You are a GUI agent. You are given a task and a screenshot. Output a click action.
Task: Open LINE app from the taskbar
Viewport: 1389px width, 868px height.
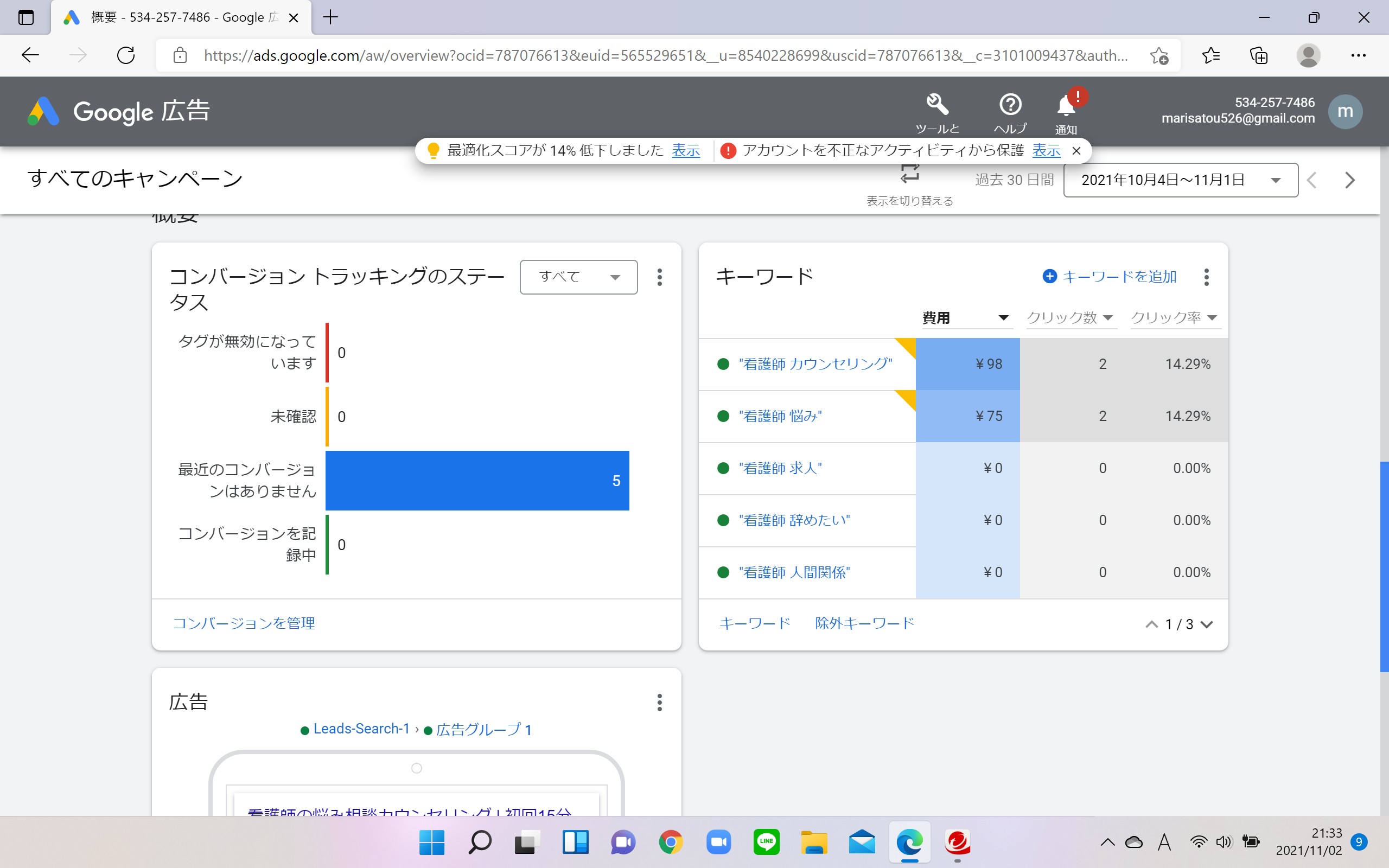766,842
